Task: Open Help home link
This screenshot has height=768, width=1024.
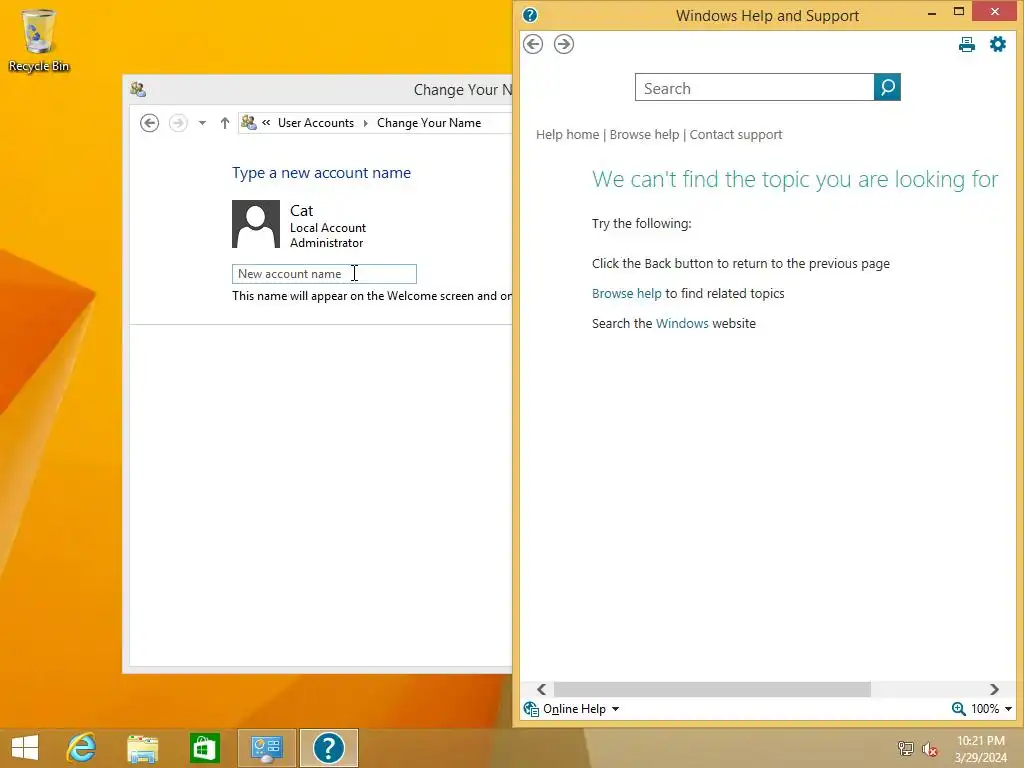Action: tap(567, 135)
